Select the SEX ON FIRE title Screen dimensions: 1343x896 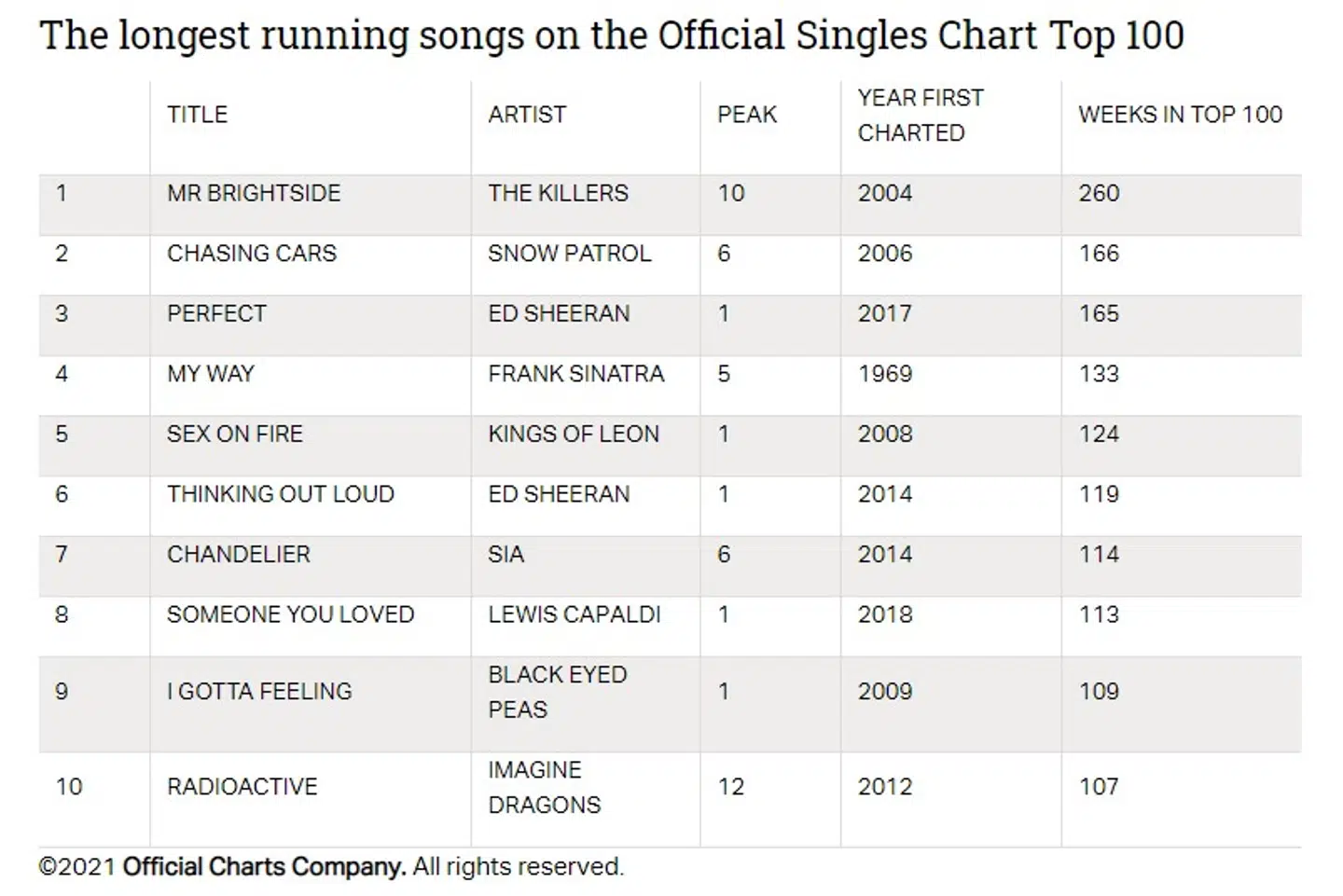[235, 434]
